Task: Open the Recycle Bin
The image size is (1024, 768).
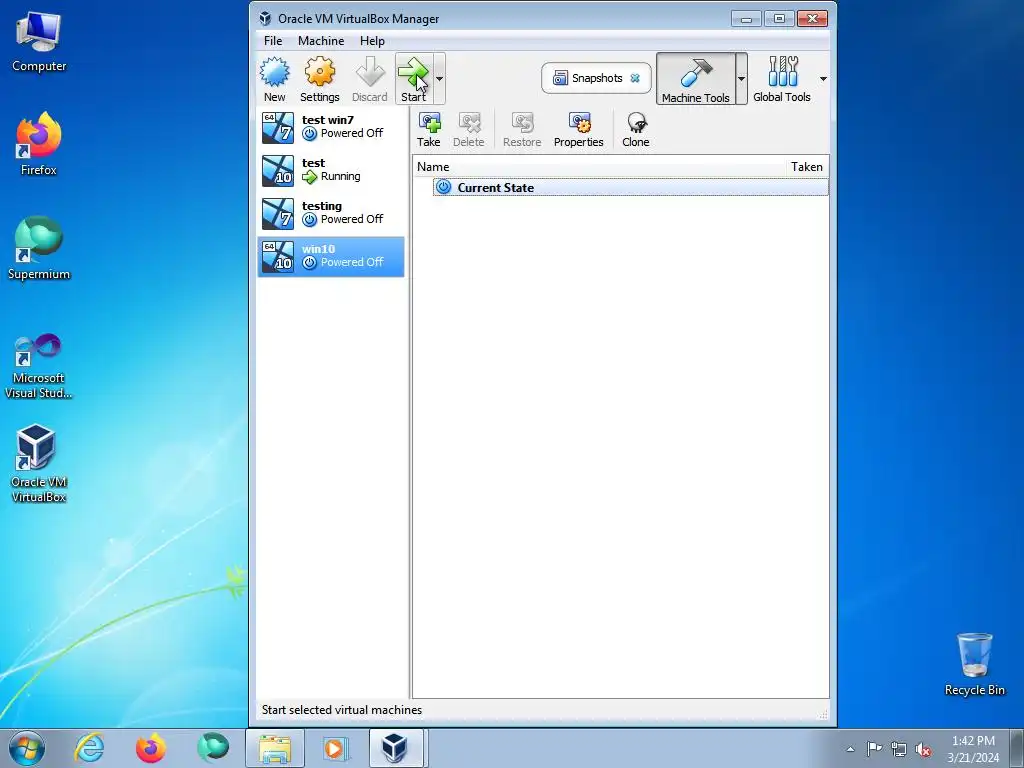Action: pos(974,665)
